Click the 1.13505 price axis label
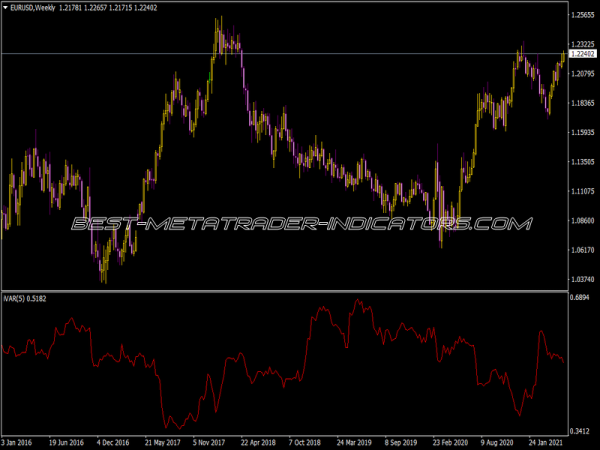The height and width of the screenshot is (450, 600). [582, 162]
